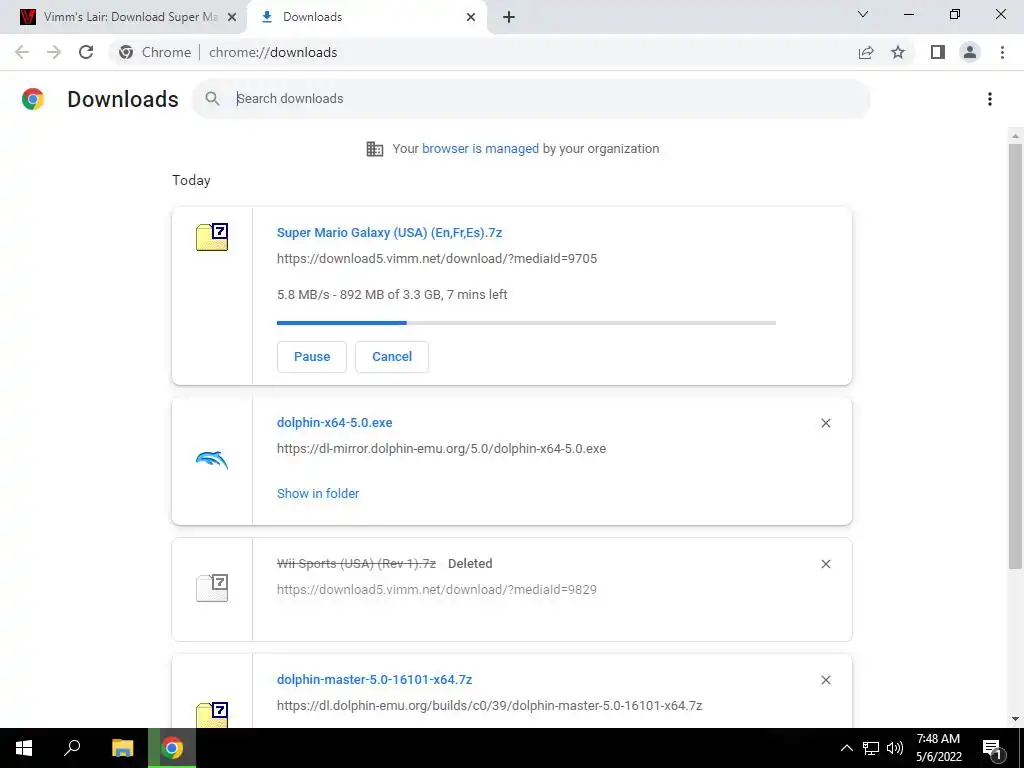Open the profile avatar menu
This screenshot has width=1024, height=768.
pyautogui.click(x=970, y=52)
